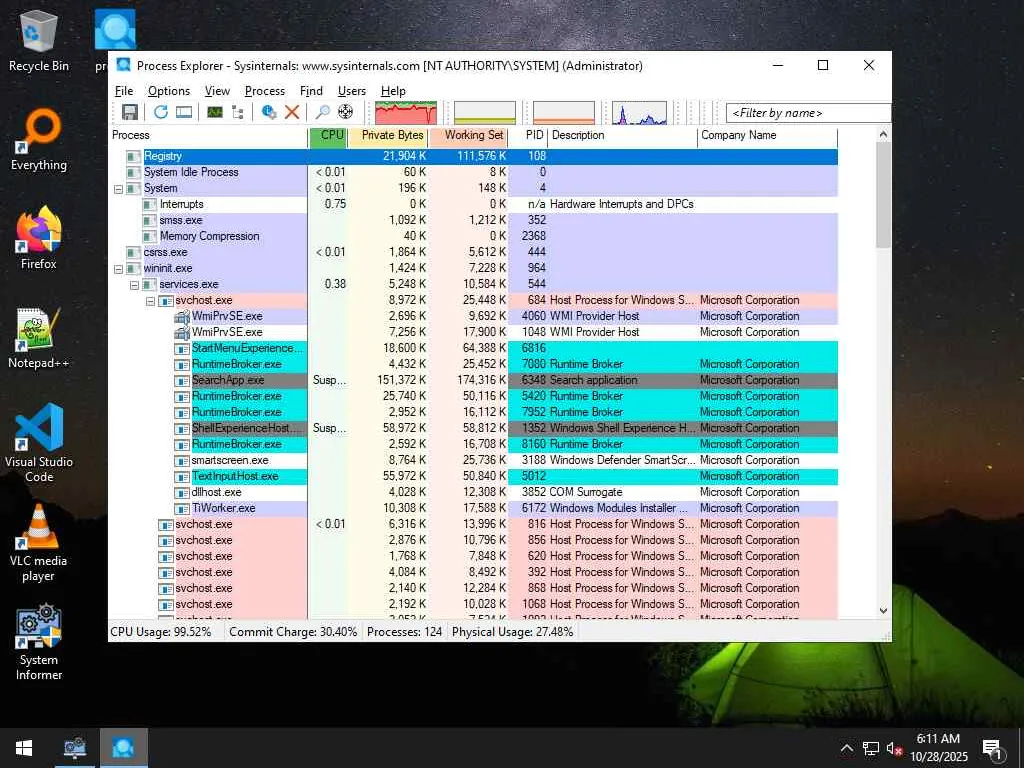Image resolution: width=1024 pixels, height=768 pixels.
Task: Click the System Informer taskbar icon
Action: pos(74,748)
